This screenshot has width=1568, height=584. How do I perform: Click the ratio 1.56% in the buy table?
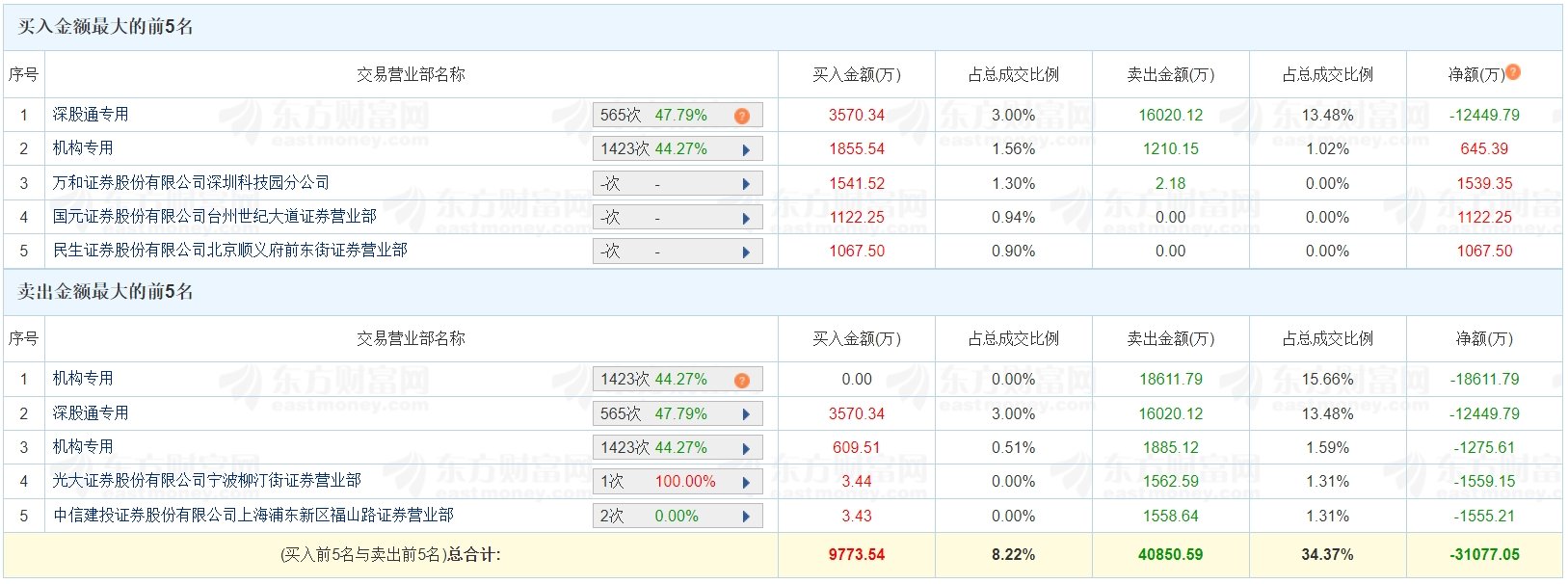pyautogui.click(x=1014, y=149)
